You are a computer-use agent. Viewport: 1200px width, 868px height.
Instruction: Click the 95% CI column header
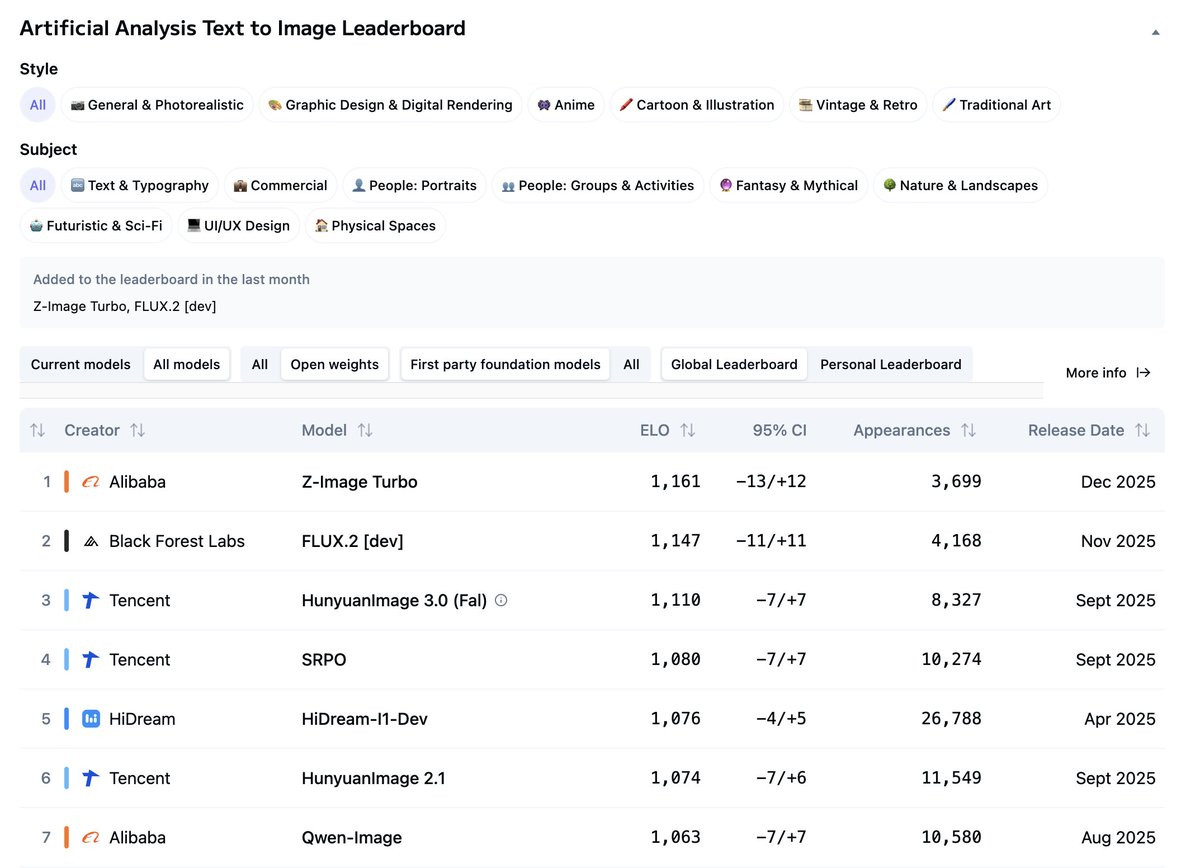780,430
